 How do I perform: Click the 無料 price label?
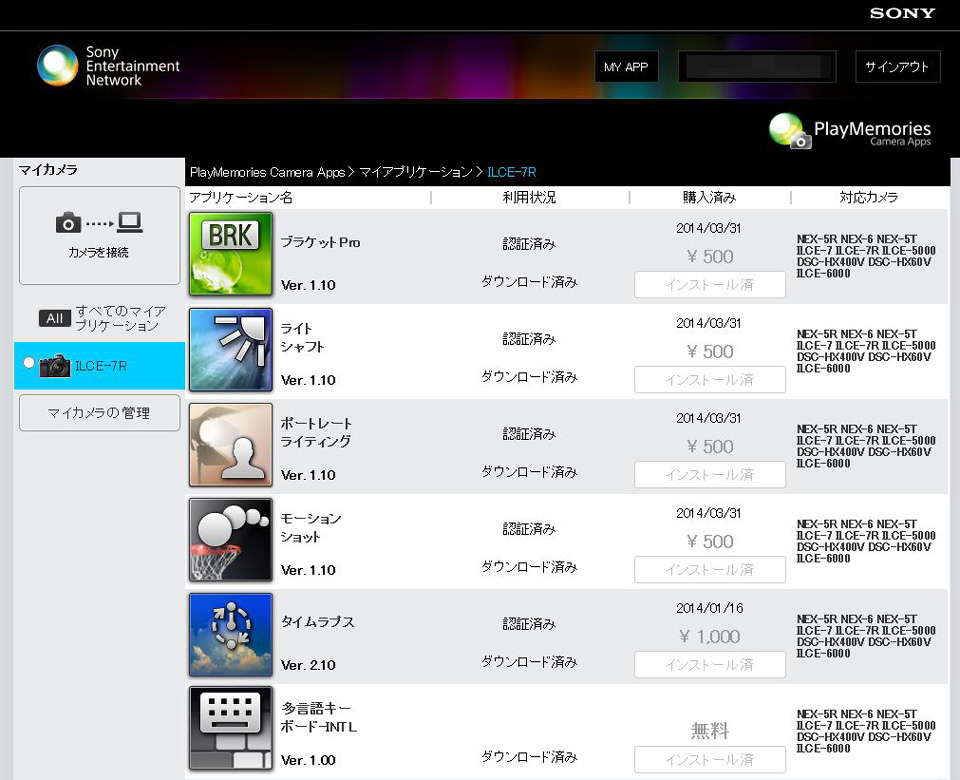[710, 730]
